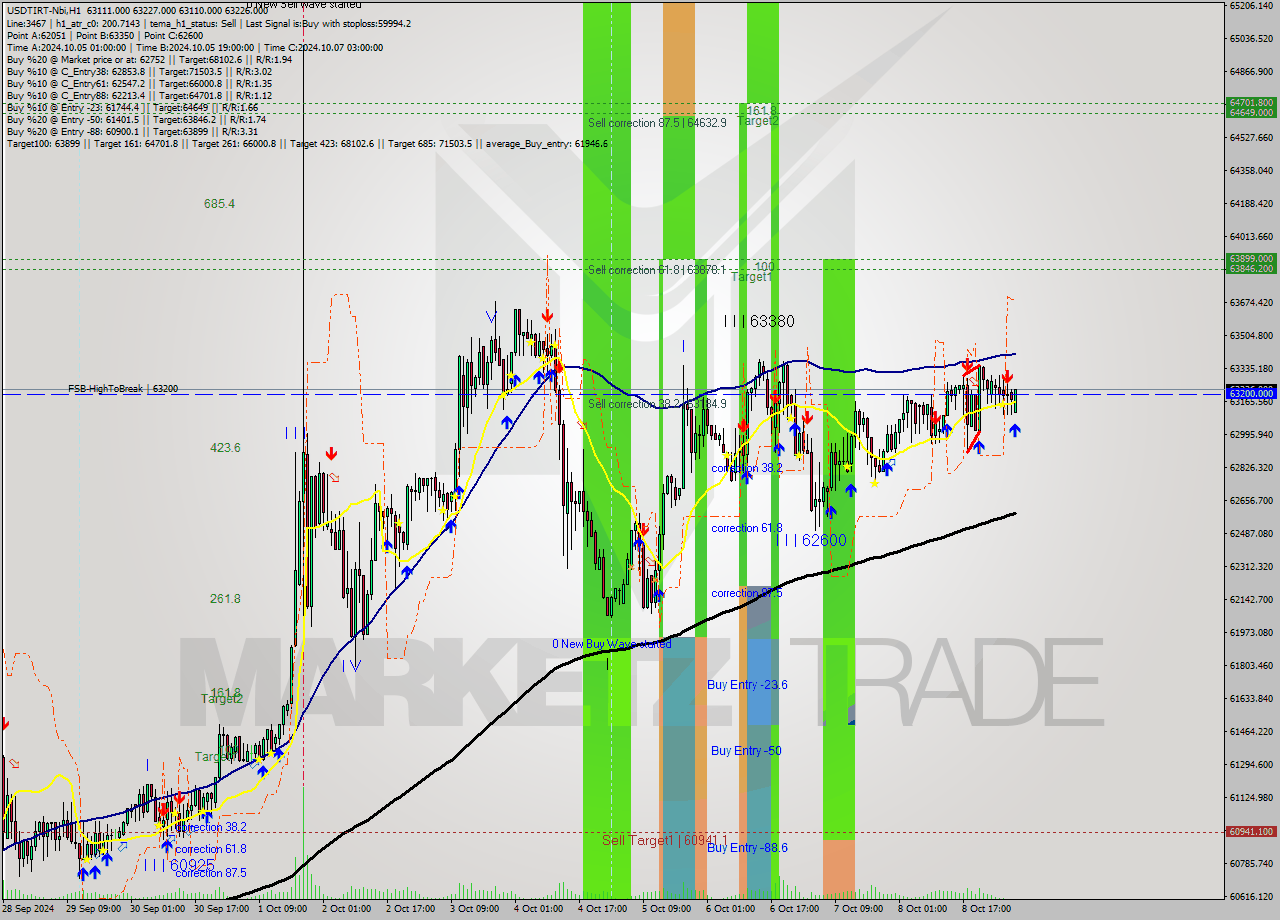Click the 261.8 Fibonacci level label
Screen dimensions: 1280x920
tap(225, 598)
